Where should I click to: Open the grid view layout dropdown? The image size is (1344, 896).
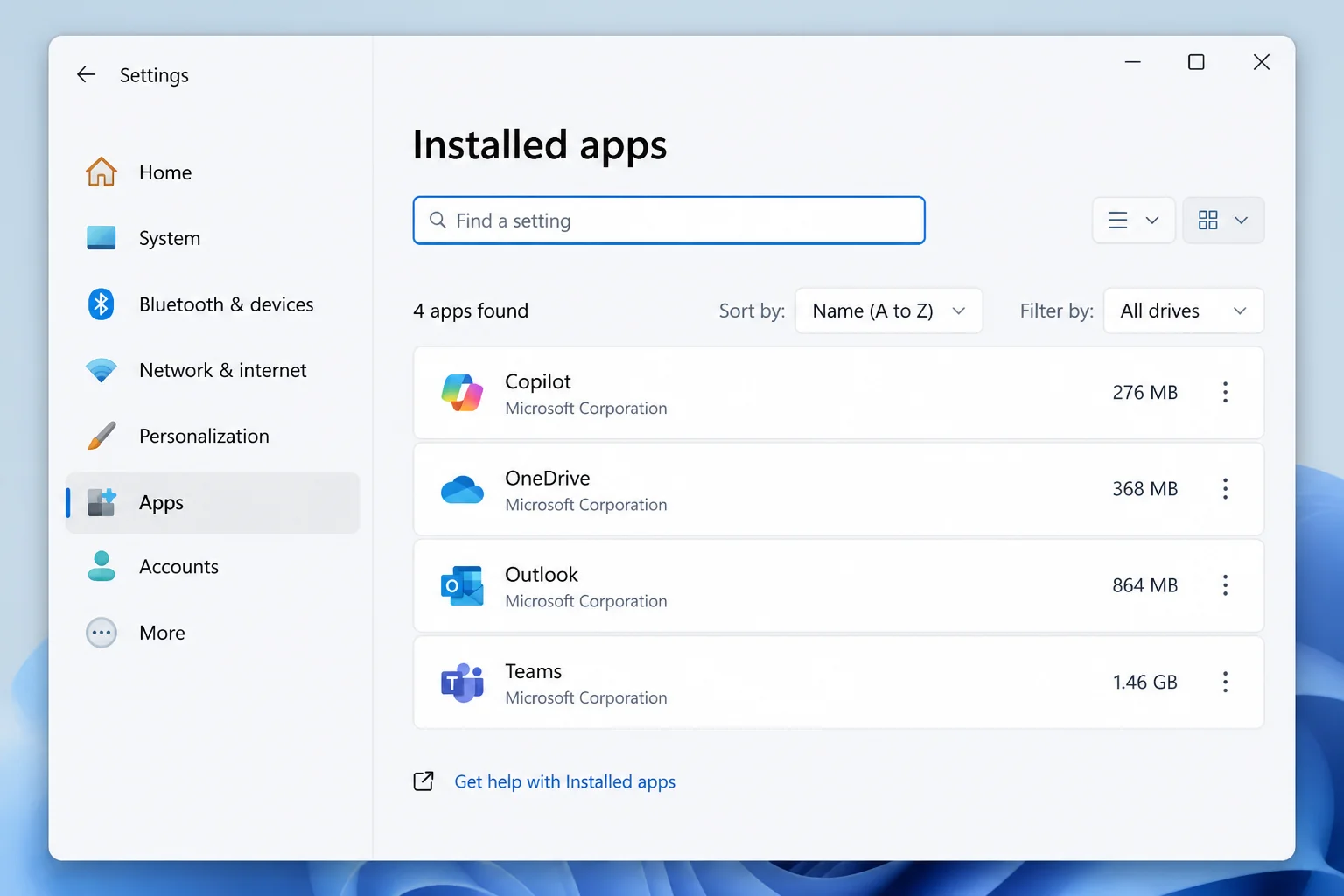tap(1223, 220)
